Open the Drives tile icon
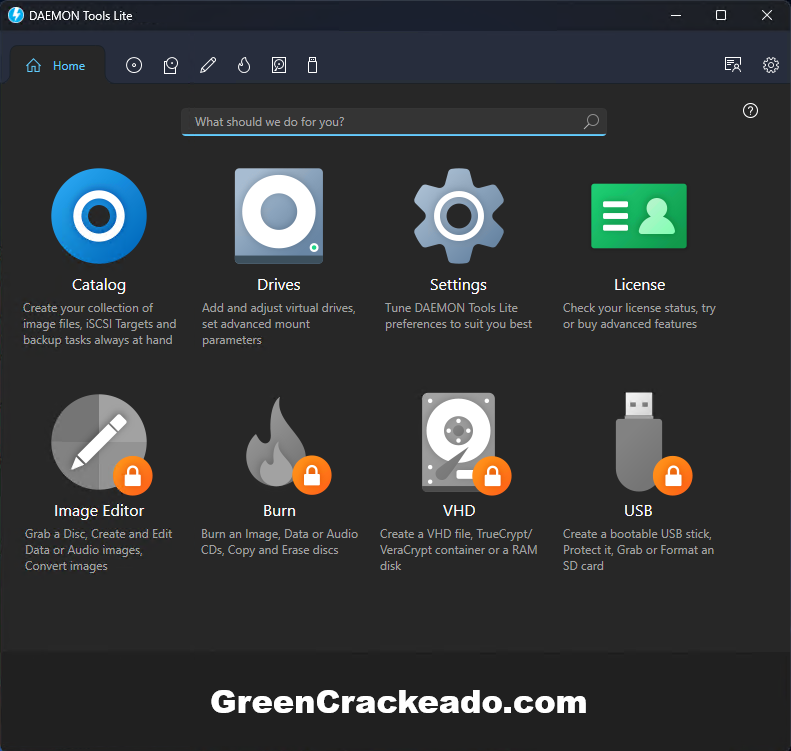 point(279,216)
